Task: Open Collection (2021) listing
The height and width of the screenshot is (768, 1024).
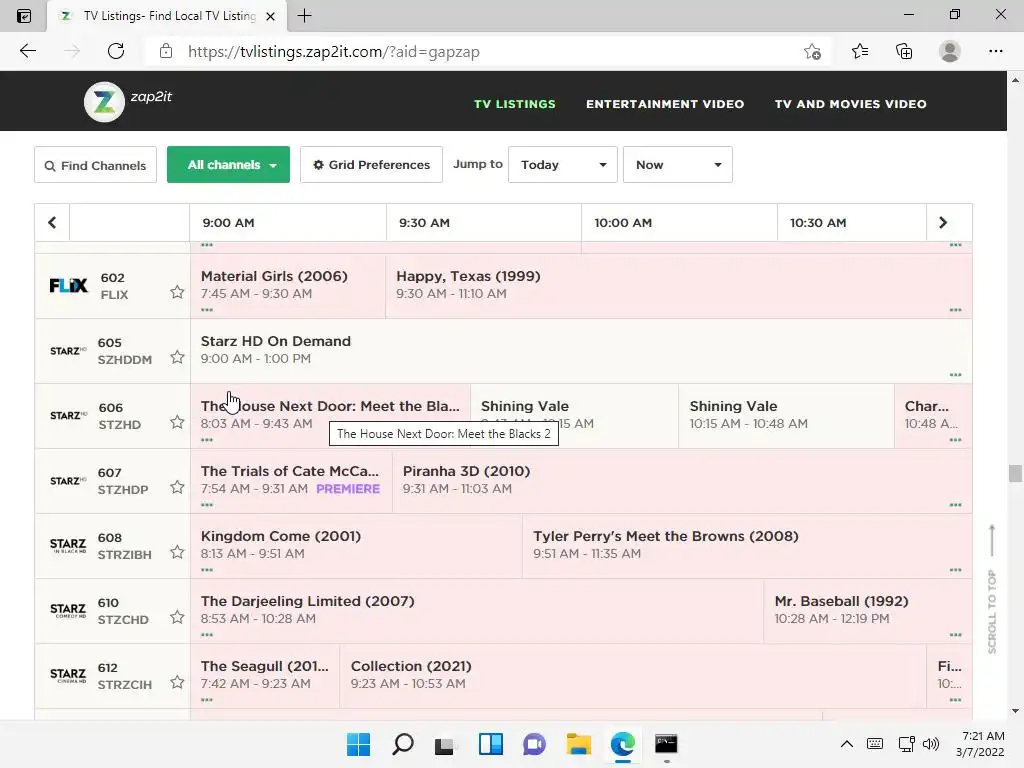Action: tap(633, 676)
